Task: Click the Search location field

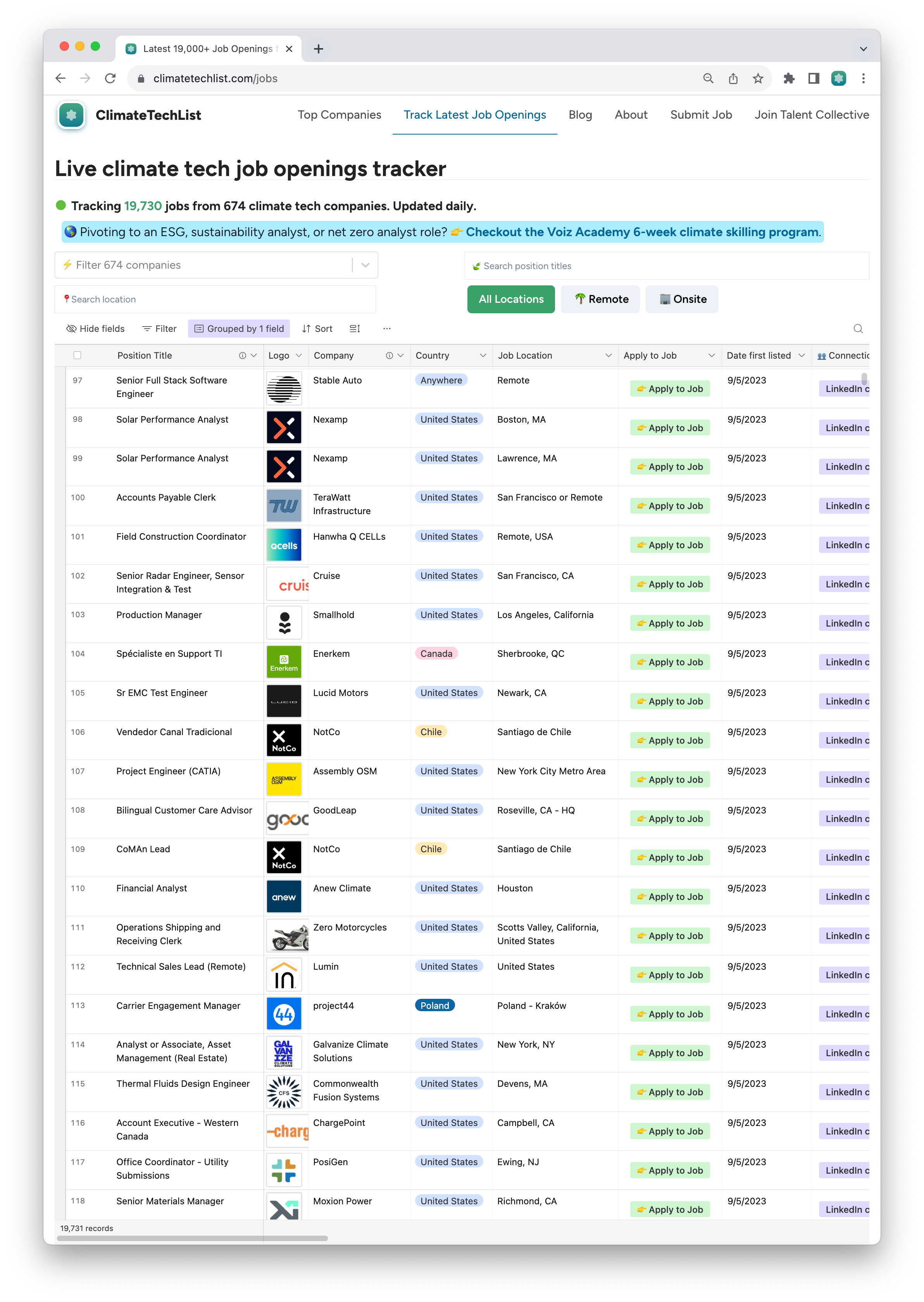Action: click(215, 299)
